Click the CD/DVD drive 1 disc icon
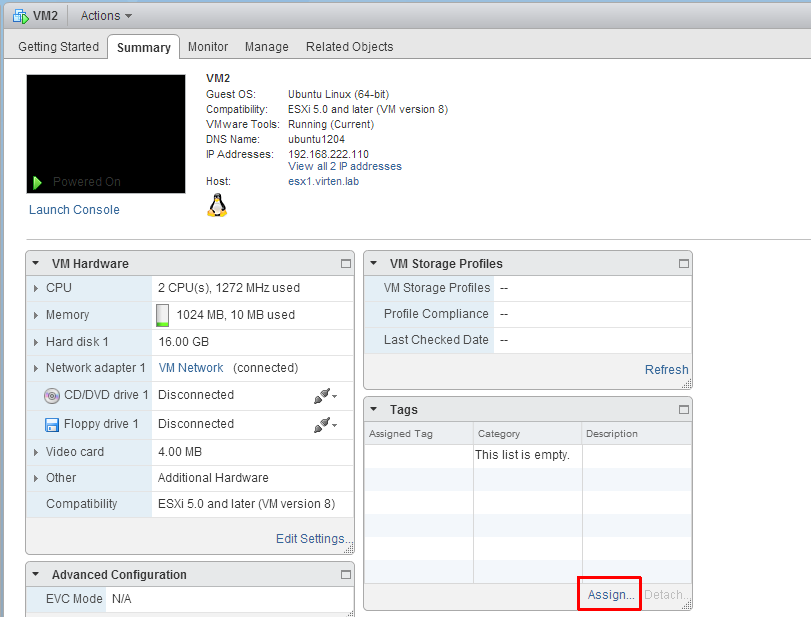 [x=52, y=396]
